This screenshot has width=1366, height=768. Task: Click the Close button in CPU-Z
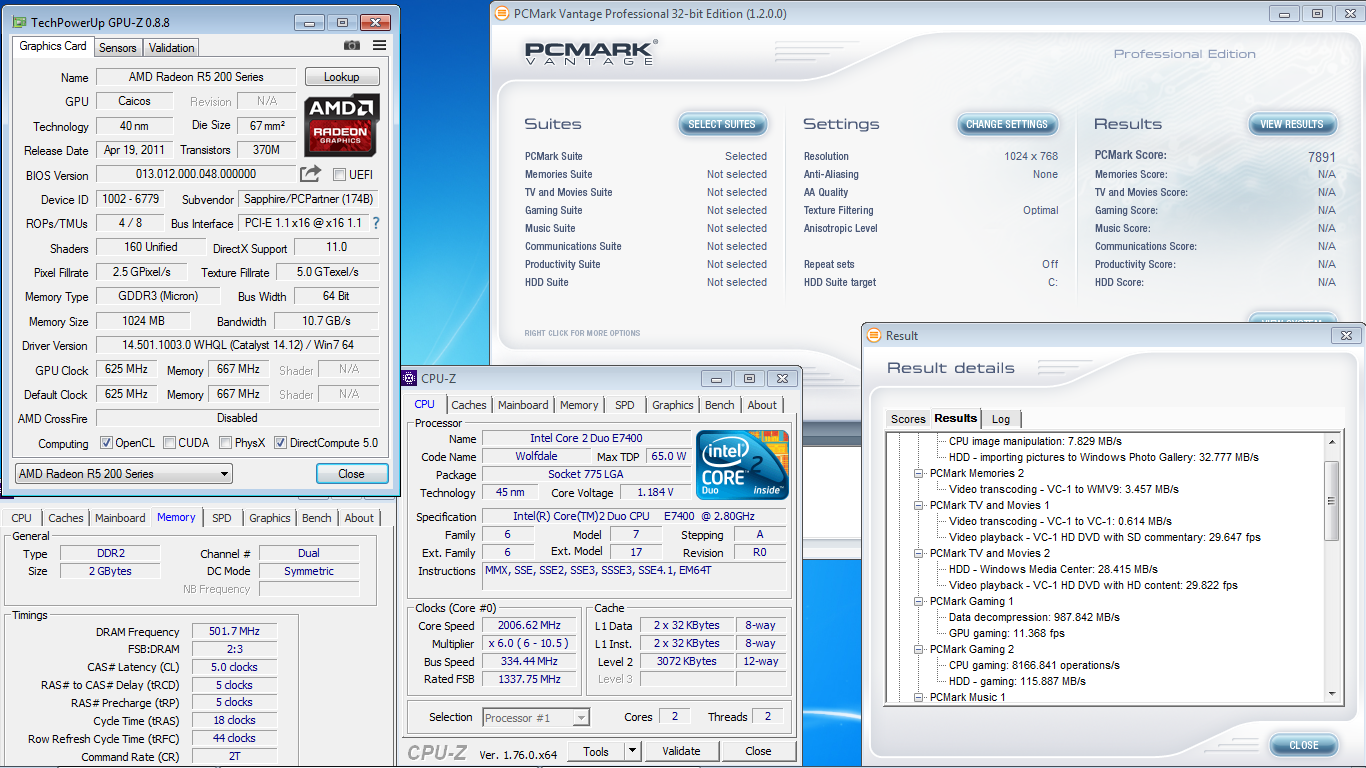click(758, 751)
